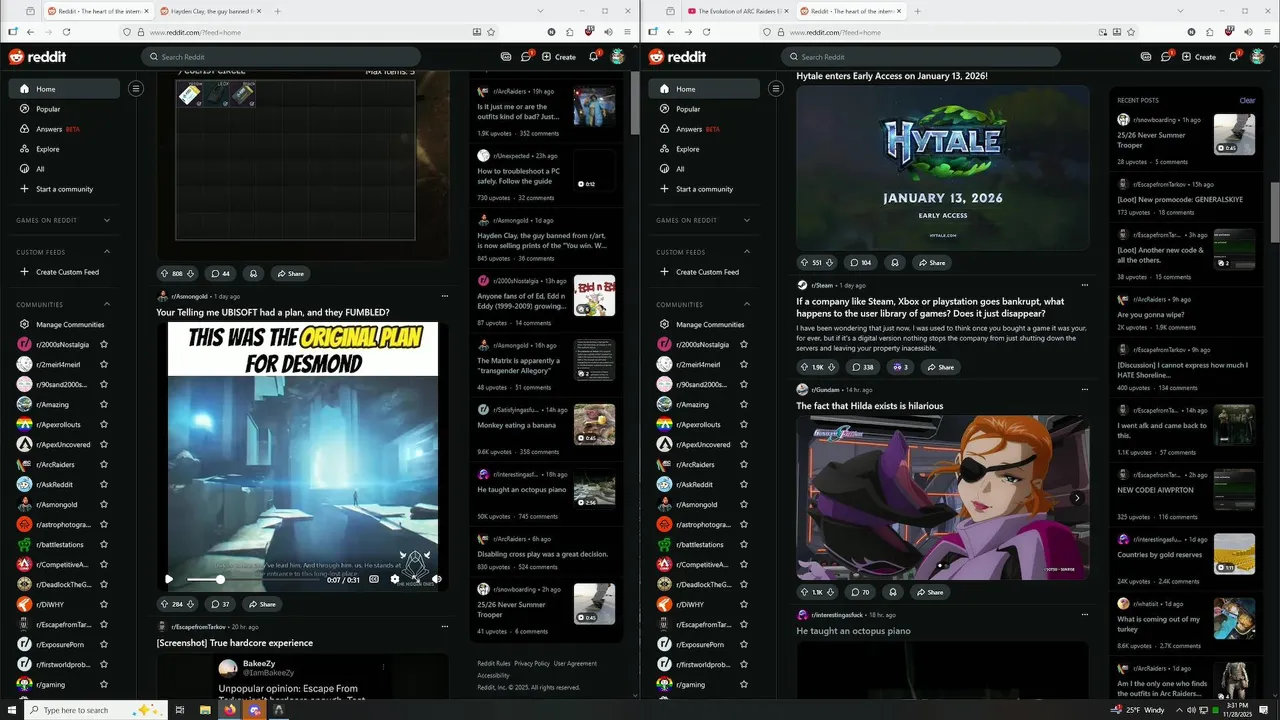
Task: Open chat icon in right Reddit window header
Action: click(1165, 57)
